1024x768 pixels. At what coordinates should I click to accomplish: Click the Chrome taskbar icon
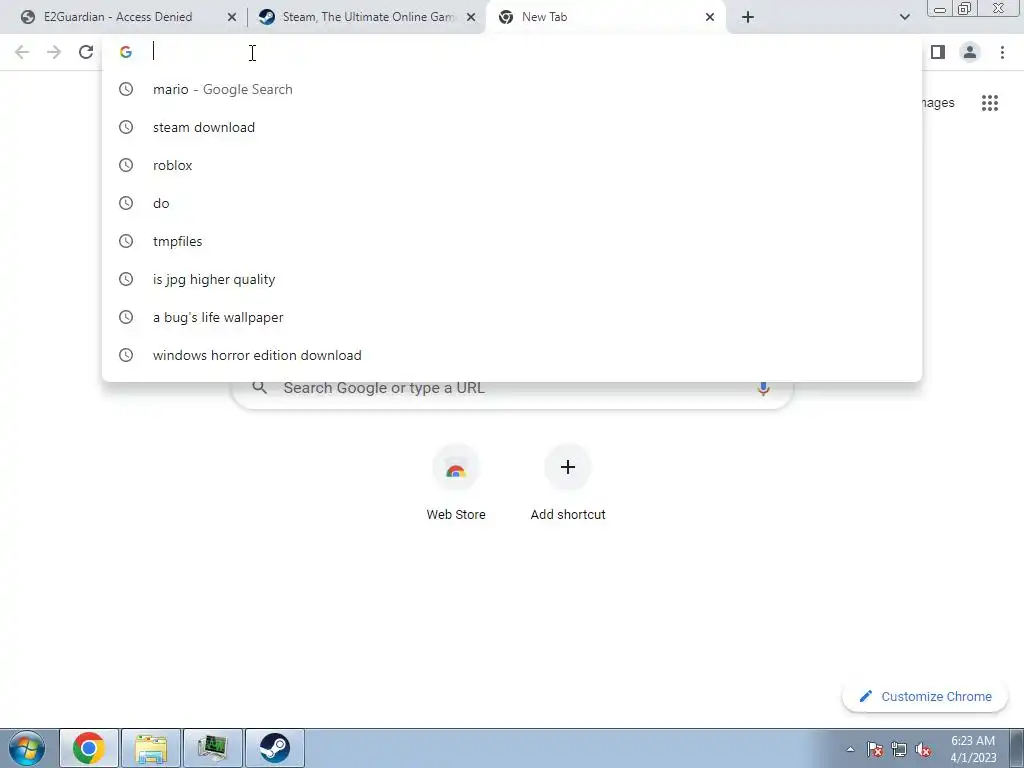(89, 748)
